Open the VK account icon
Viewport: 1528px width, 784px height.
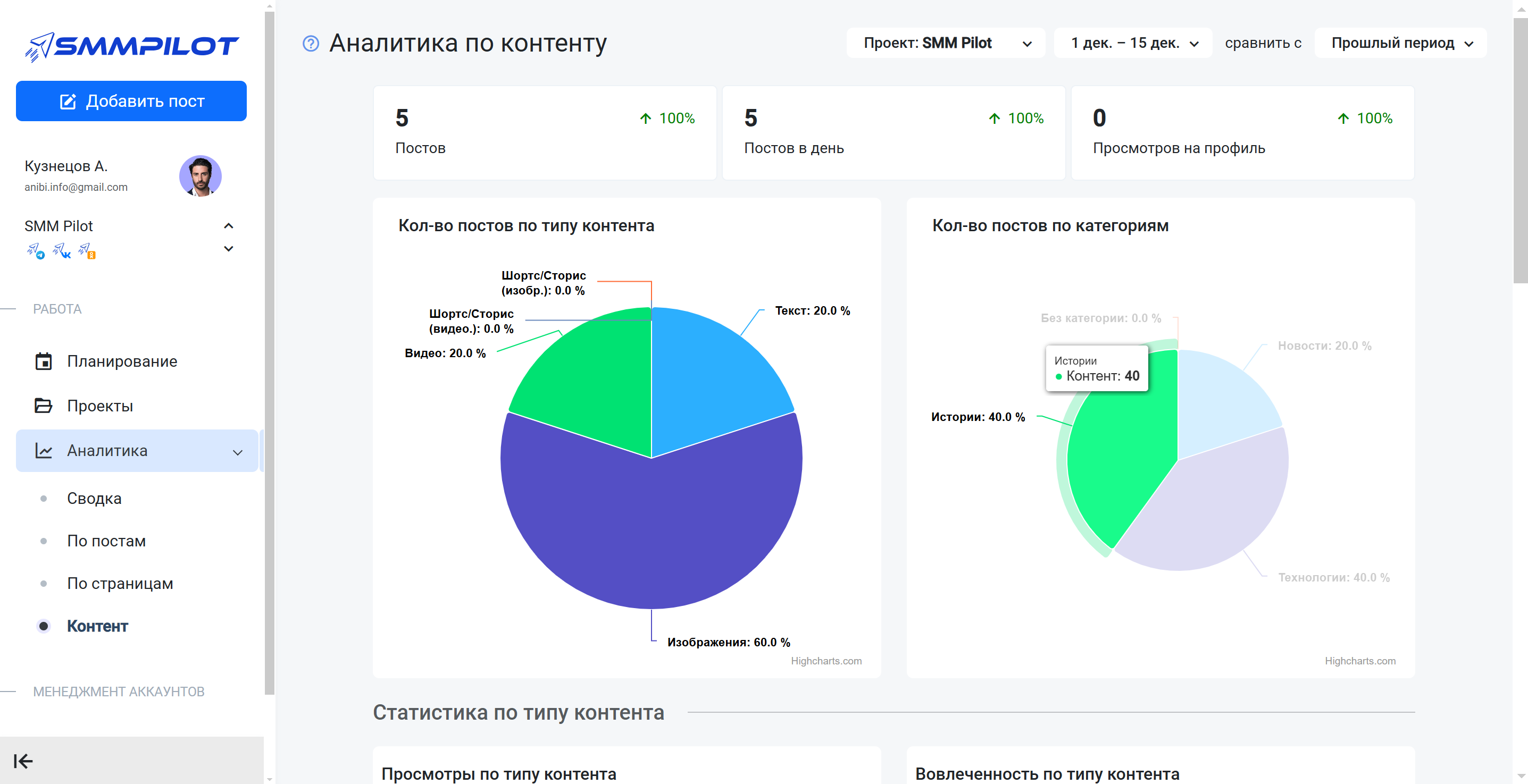click(x=62, y=251)
